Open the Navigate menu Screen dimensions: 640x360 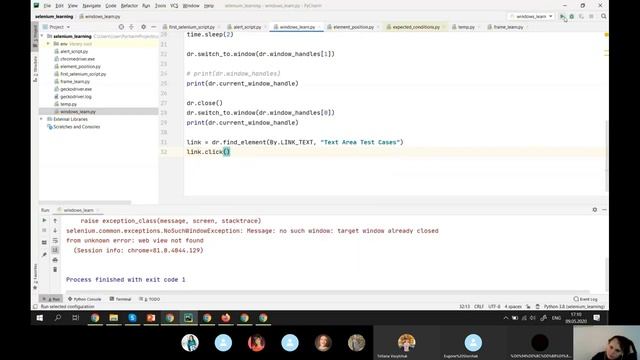point(91,6)
